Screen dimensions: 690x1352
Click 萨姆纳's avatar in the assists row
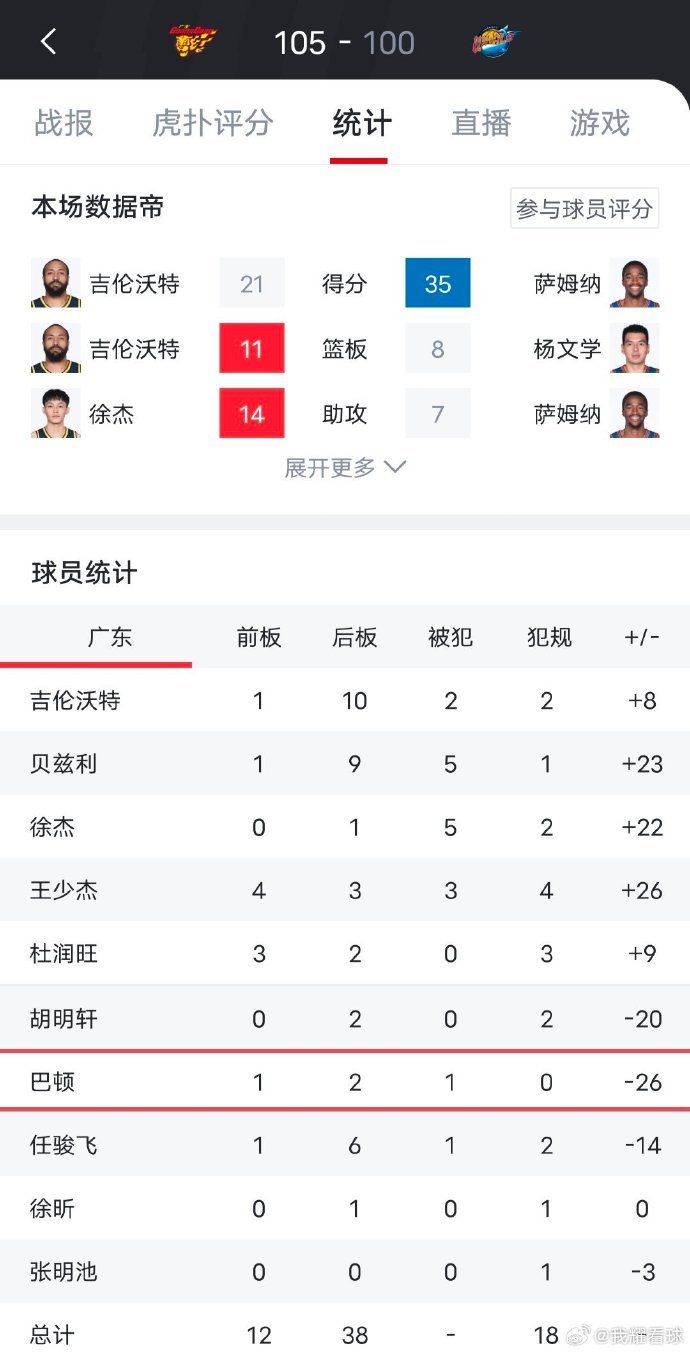point(636,413)
